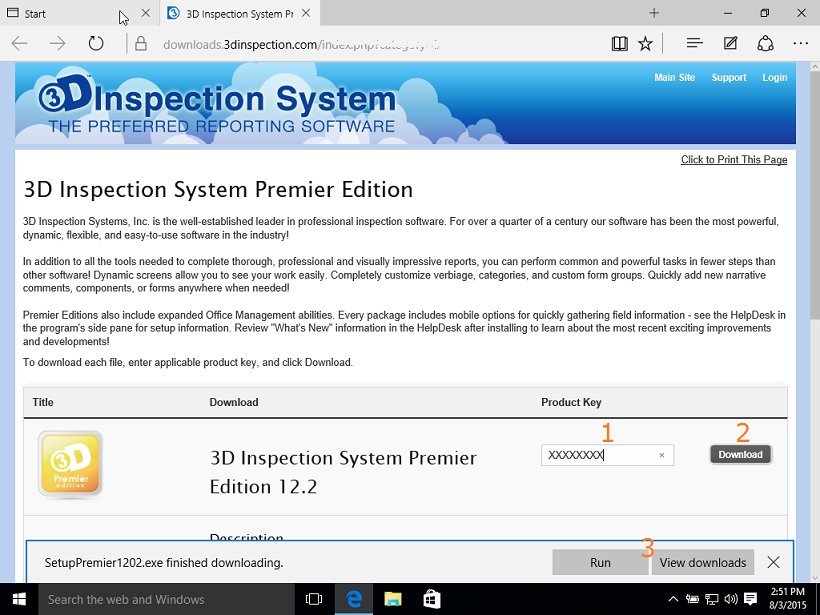820x615 pixels.
Task: Click the battery icon in system tray
Action: click(x=693, y=599)
